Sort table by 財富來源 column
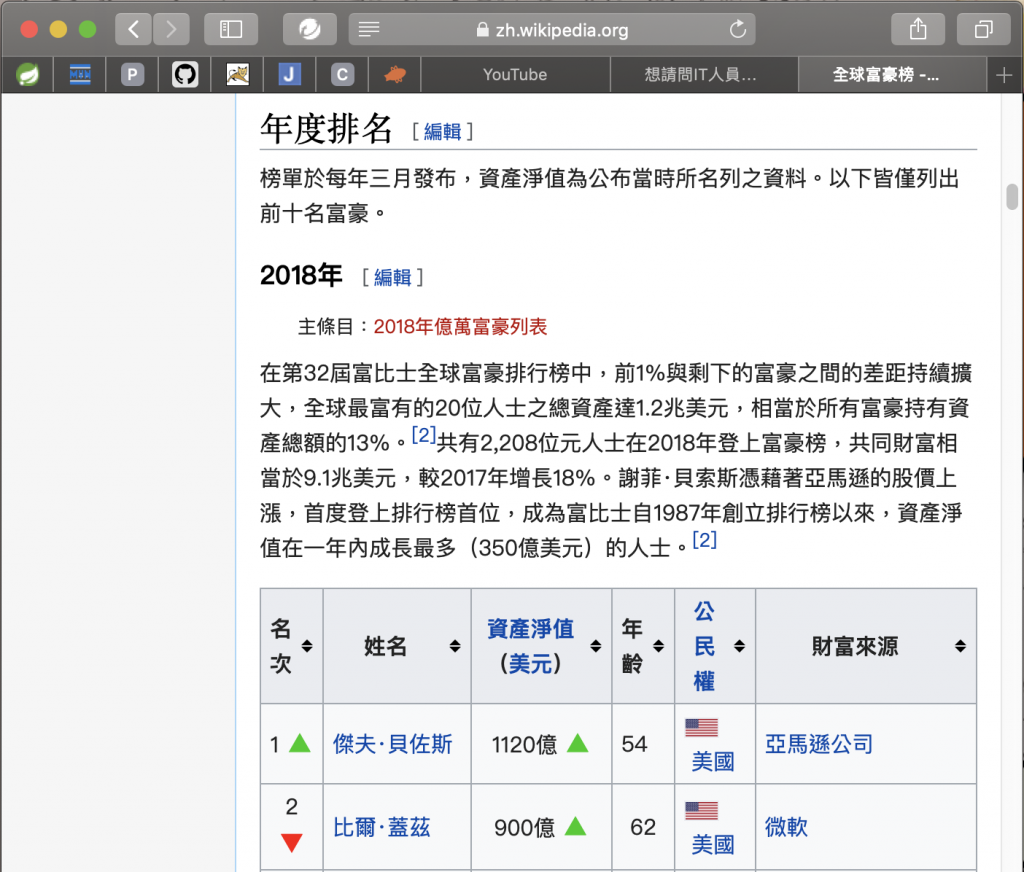The height and width of the screenshot is (872, 1024). tap(960, 646)
